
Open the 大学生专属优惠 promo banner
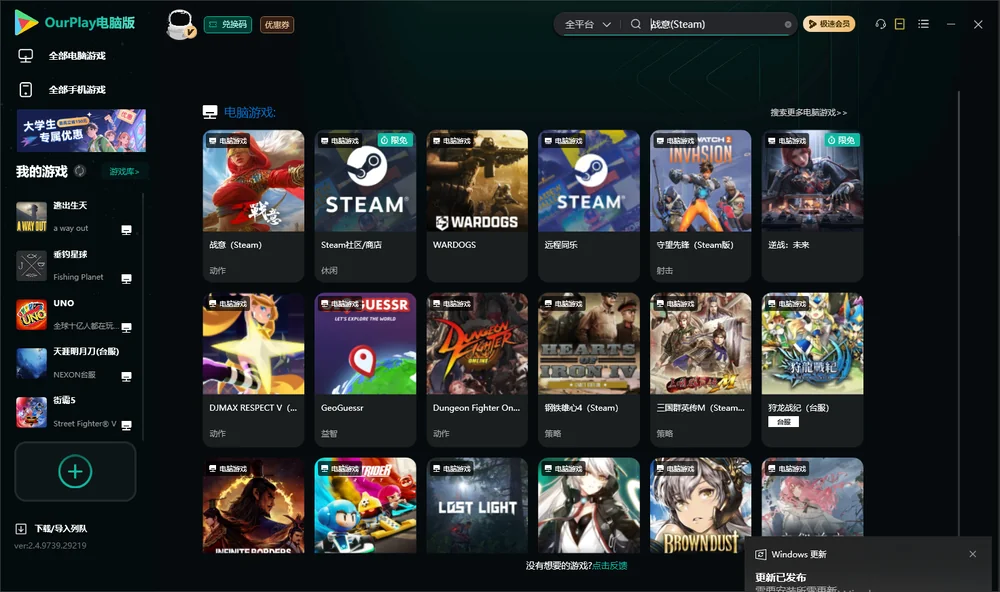click(x=82, y=130)
